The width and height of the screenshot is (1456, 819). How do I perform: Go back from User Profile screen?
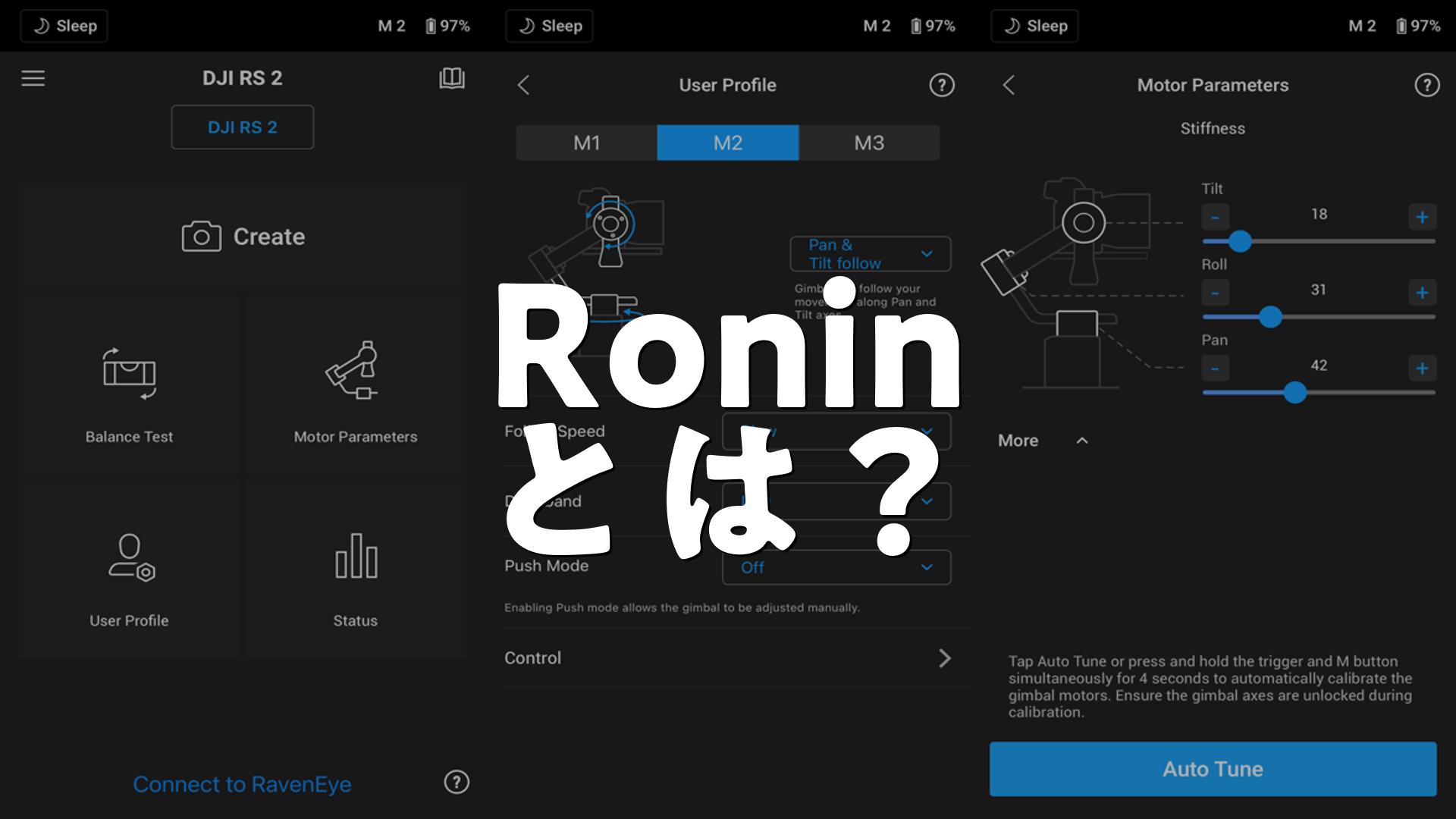click(523, 85)
